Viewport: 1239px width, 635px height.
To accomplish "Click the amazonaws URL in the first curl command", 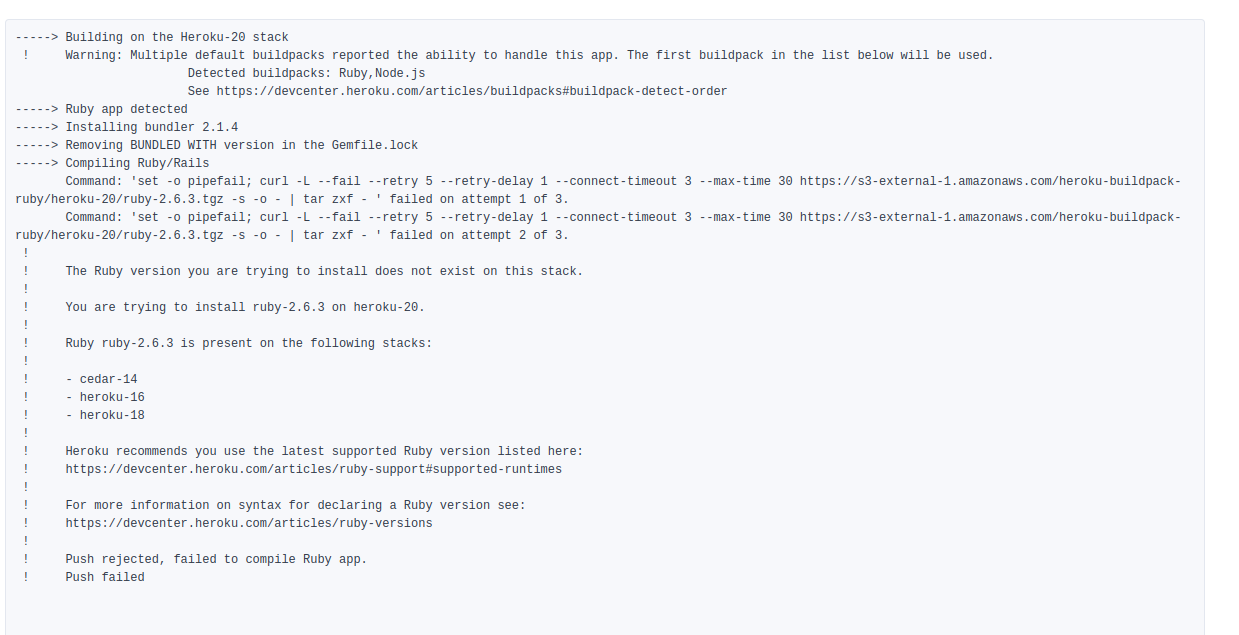I will pos(990,181).
